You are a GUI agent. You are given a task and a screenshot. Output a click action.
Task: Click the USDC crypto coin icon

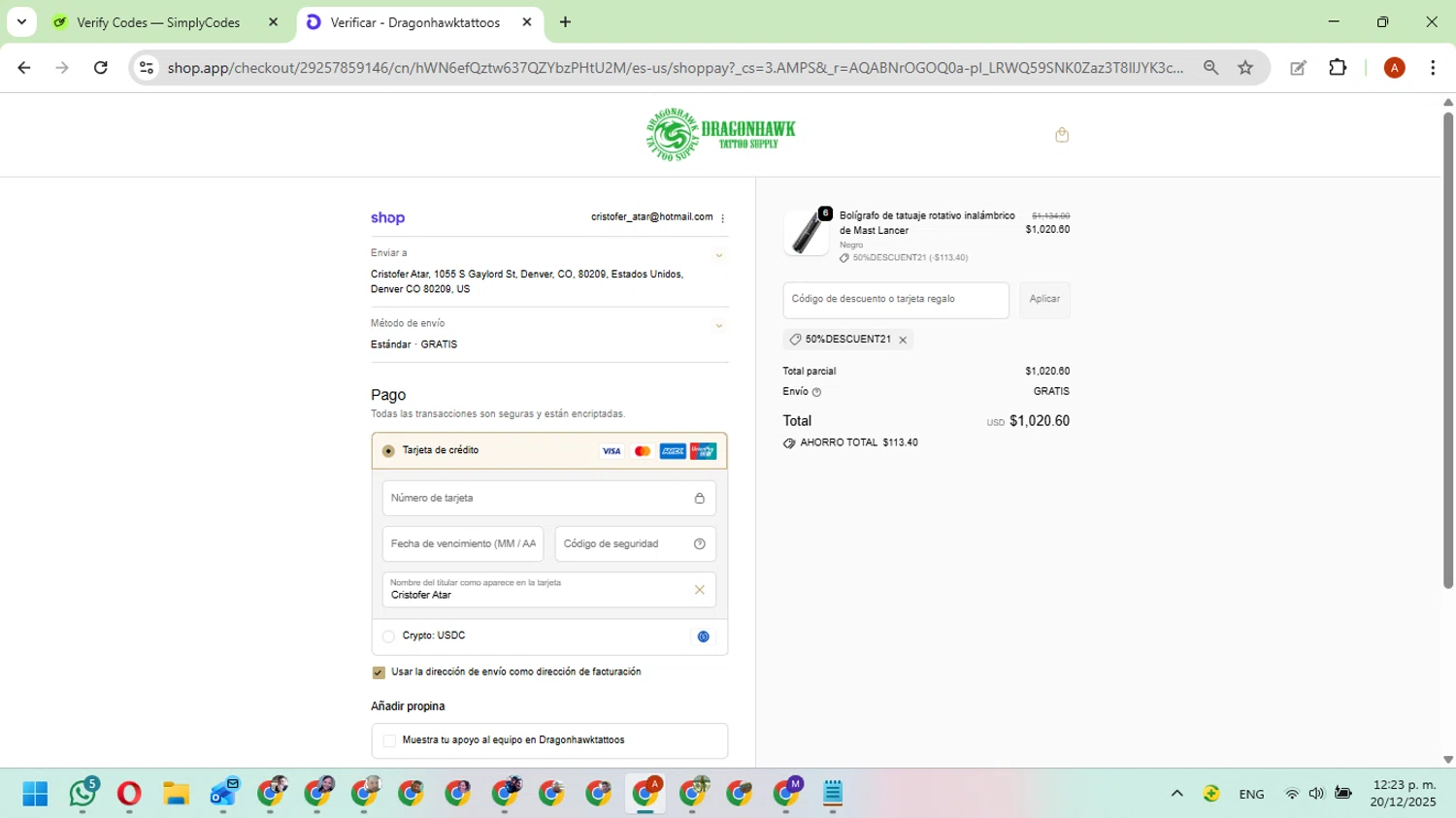tap(704, 637)
